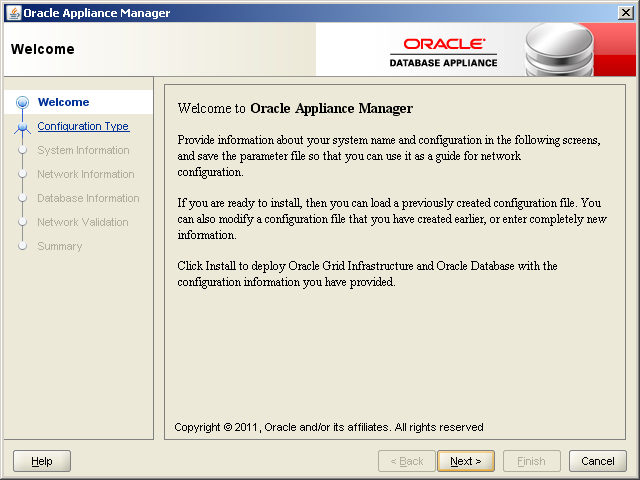Screen dimensions: 640x480
Task: Click the Database Information step bullet
Action: click(x=22, y=198)
